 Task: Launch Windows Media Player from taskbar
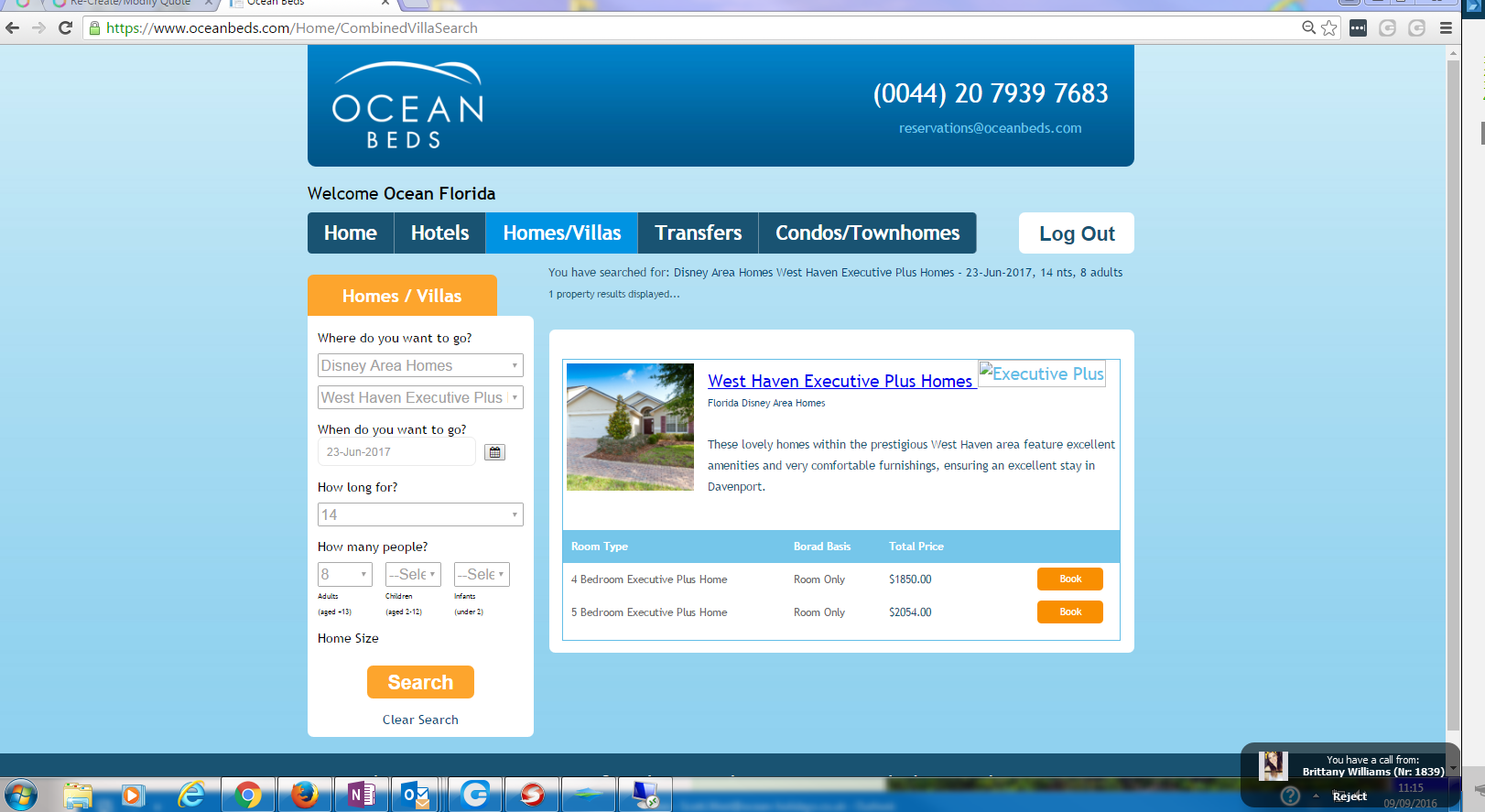(133, 795)
